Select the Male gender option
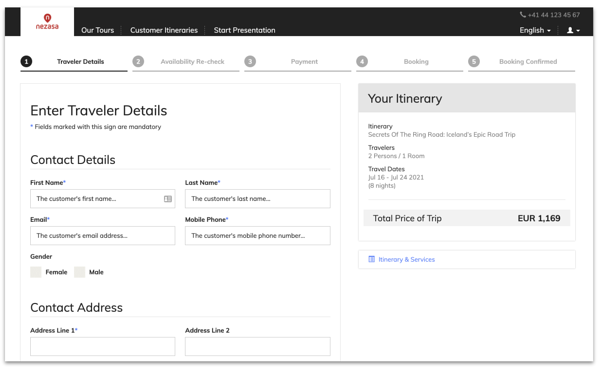 click(x=79, y=272)
